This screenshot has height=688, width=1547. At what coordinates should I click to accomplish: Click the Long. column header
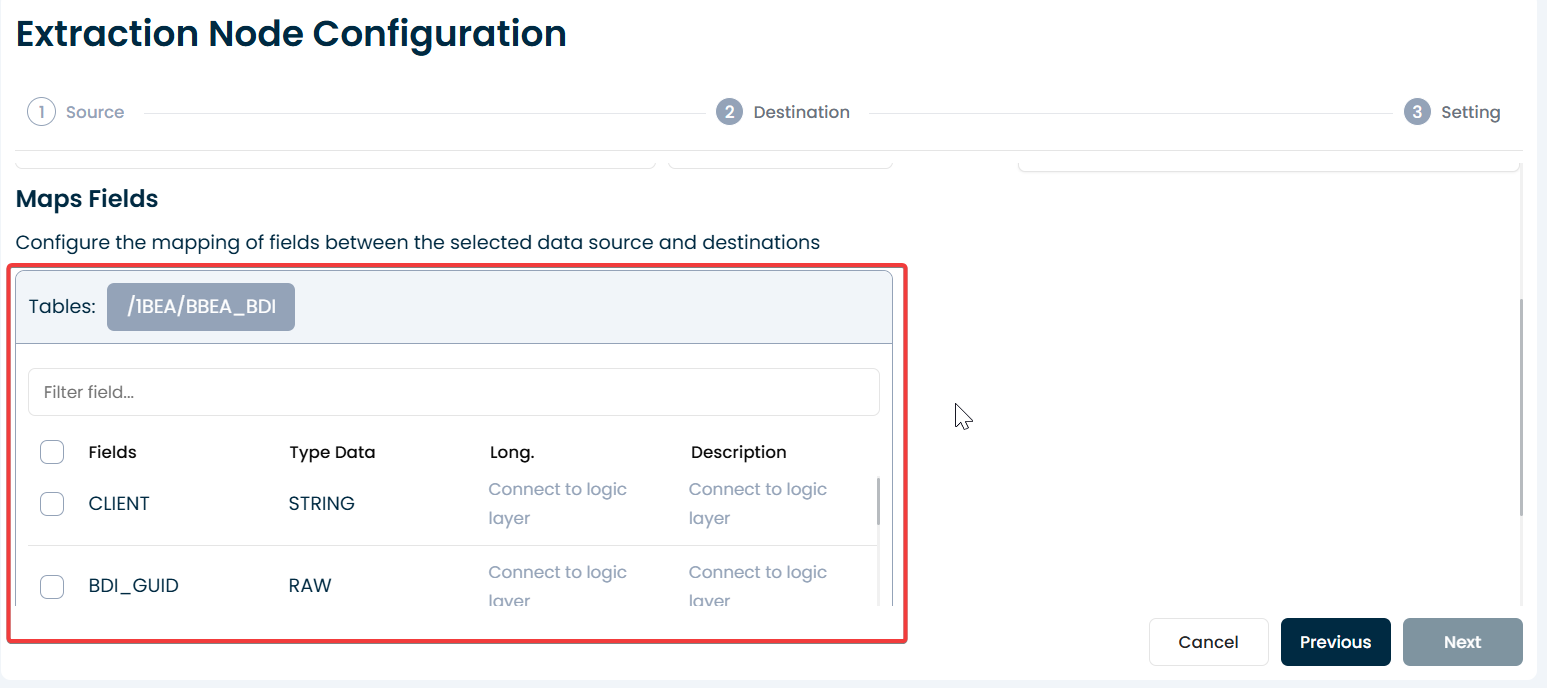pyautogui.click(x=512, y=452)
